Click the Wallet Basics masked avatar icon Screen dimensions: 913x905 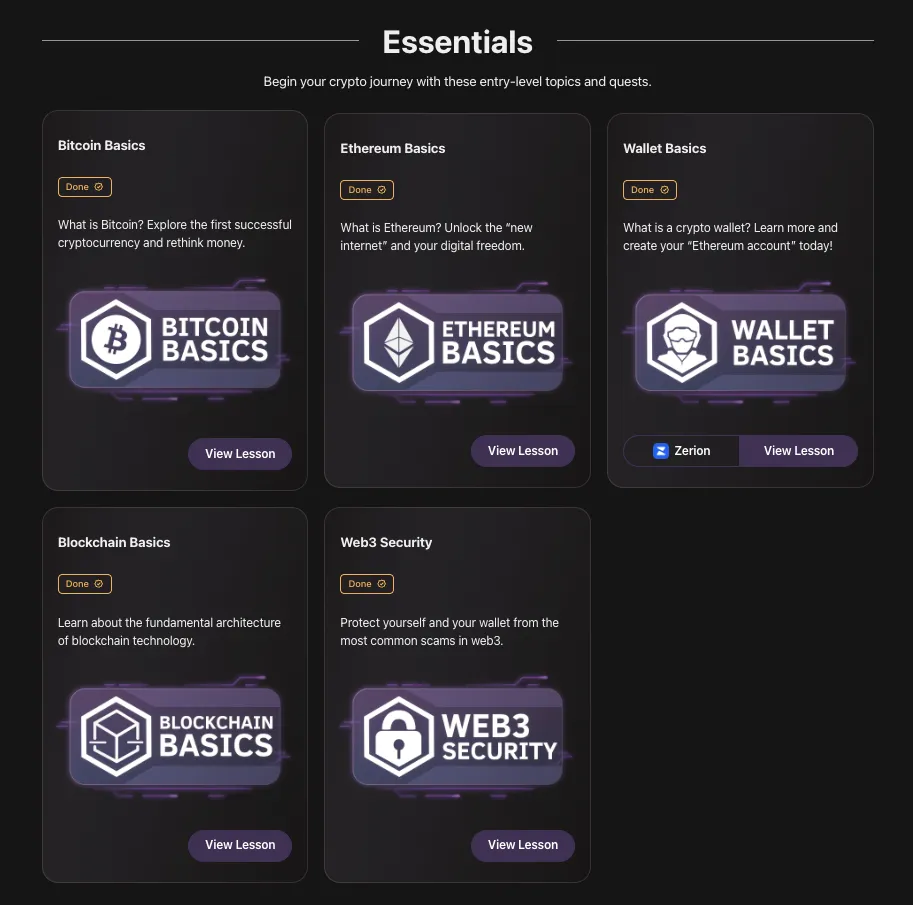[682, 342]
